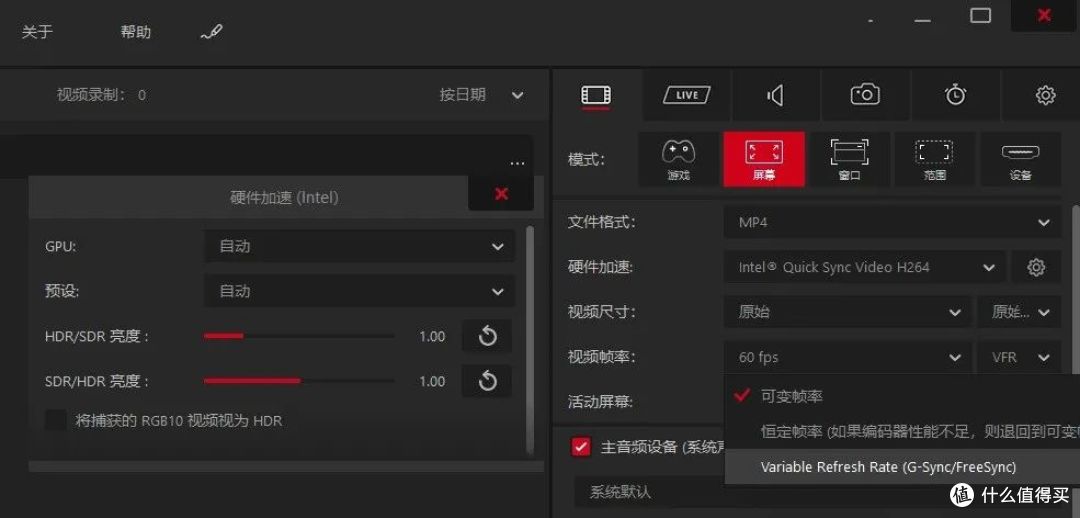The height and width of the screenshot is (518, 1080).
Task: Open the gear settings tab
Action: point(1046,95)
